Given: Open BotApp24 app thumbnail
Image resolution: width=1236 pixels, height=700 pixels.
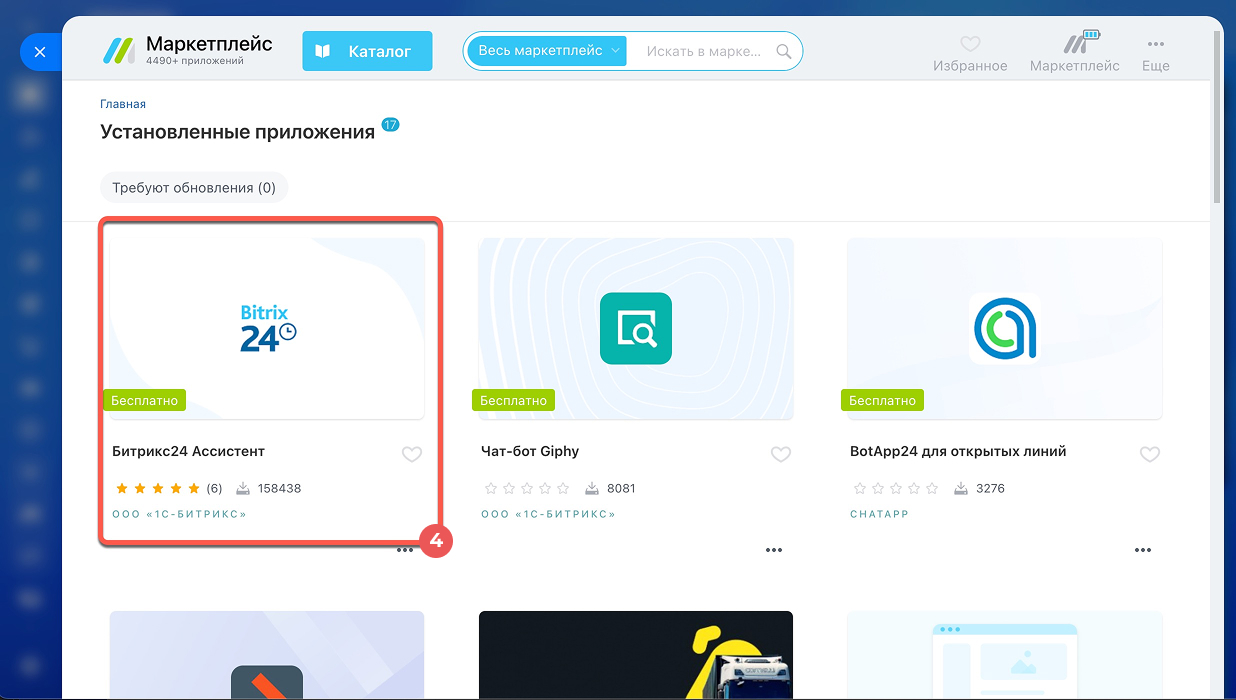Looking at the screenshot, I should click(x=1005, y=328).
